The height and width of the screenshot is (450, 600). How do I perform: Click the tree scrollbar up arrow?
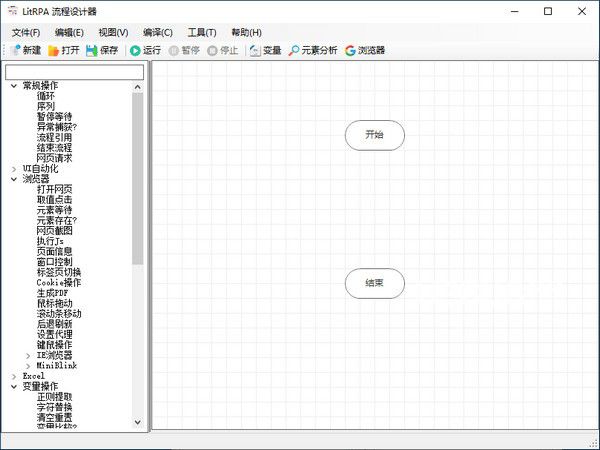click(x=138, y=87)
